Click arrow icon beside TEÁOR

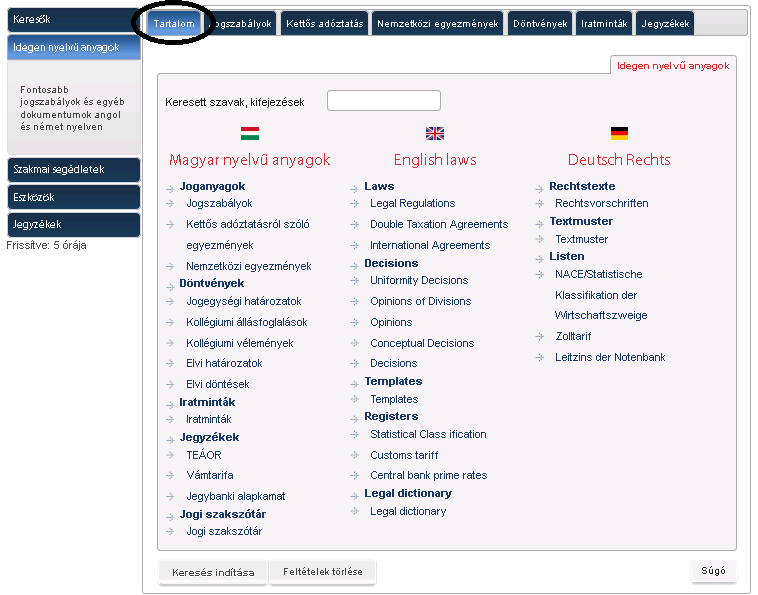(170, 455)
